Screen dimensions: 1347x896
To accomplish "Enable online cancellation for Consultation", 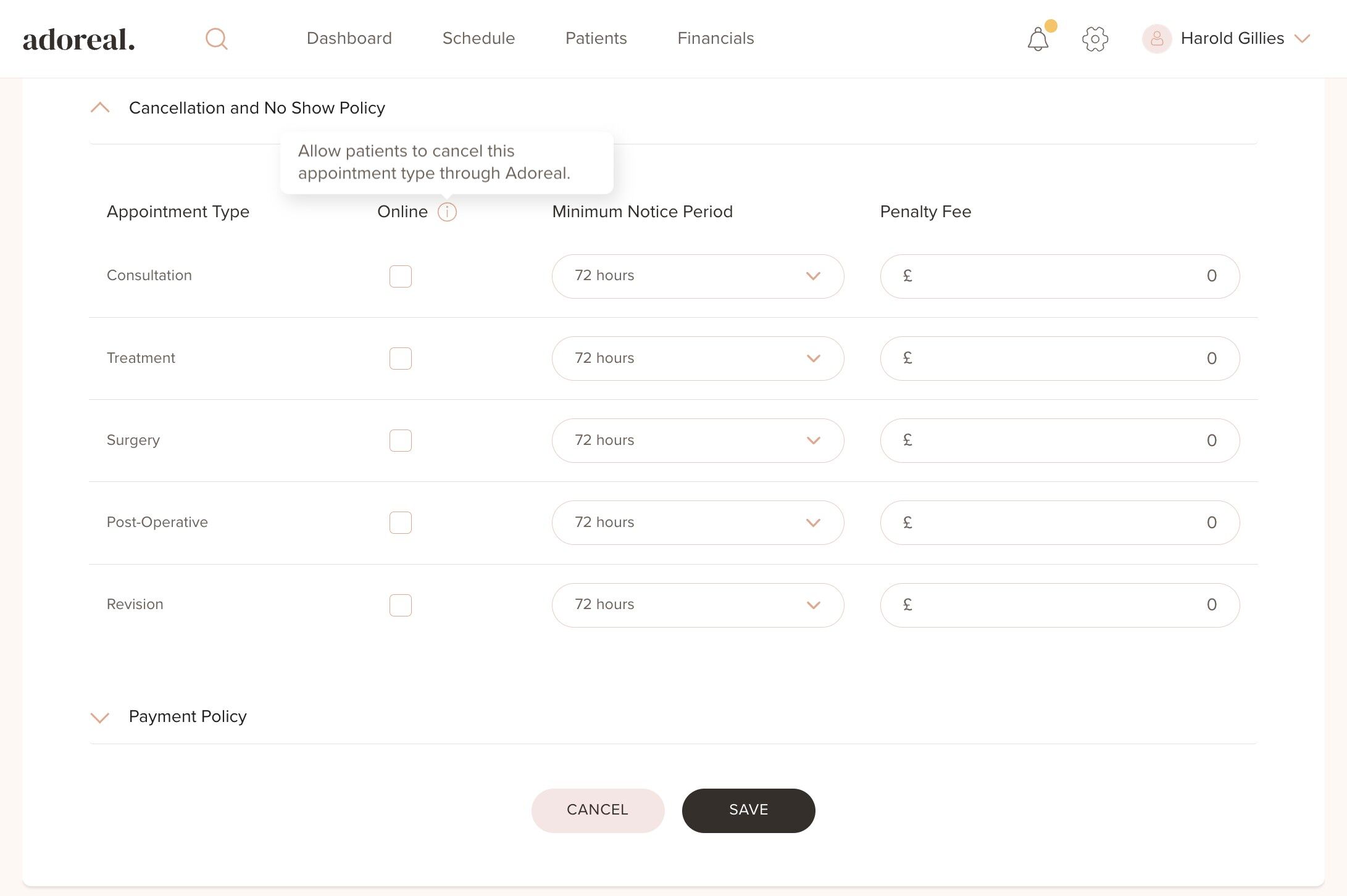I will tap(400, 276).
